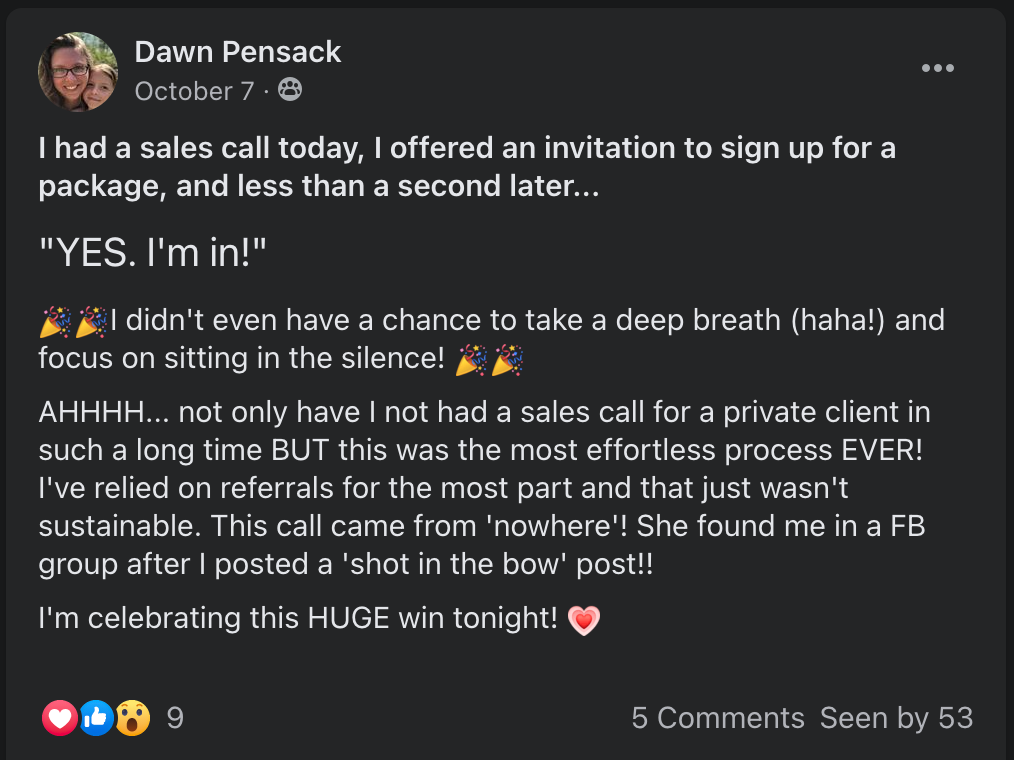1014x760 pixels.
Task: Open the three-dot post options menu
Action: [937, 68]
